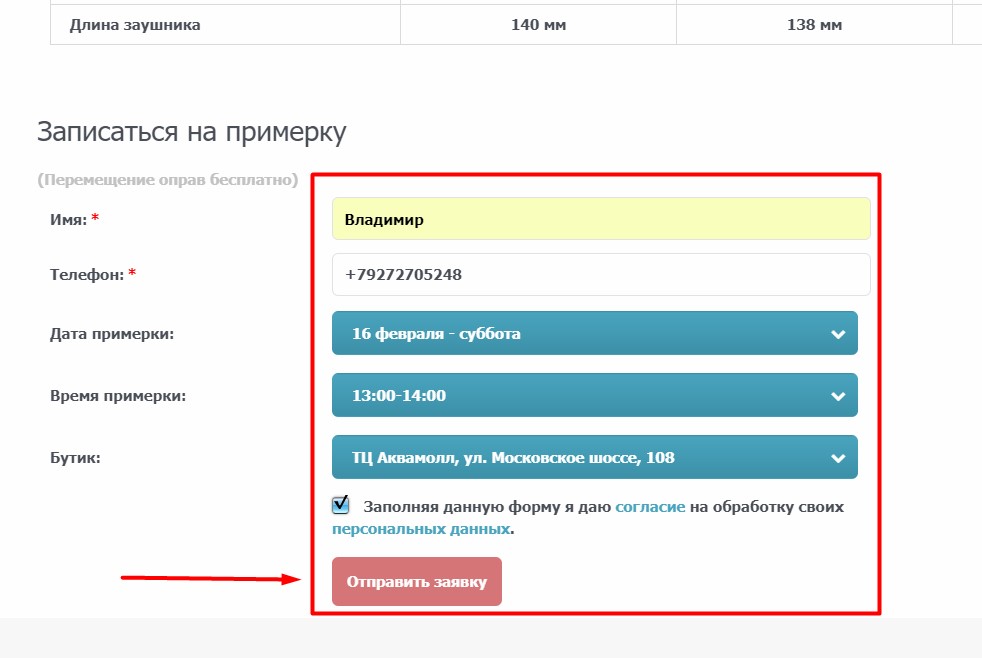The image size is (982, 658).
Task: Click the 'Записаться на примерку' heading
Action: (191, 132)
